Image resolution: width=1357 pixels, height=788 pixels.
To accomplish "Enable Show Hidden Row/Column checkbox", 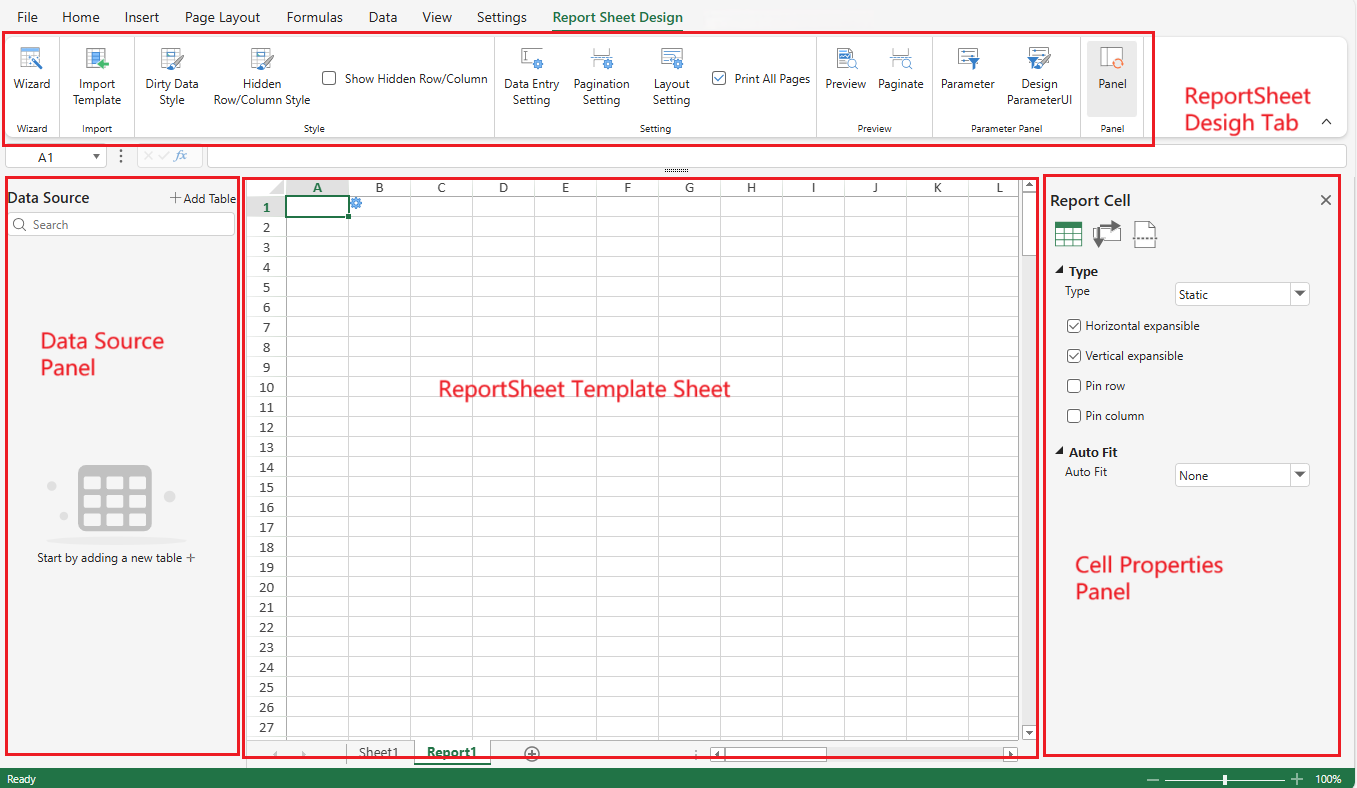I will [x=329, y=78].
